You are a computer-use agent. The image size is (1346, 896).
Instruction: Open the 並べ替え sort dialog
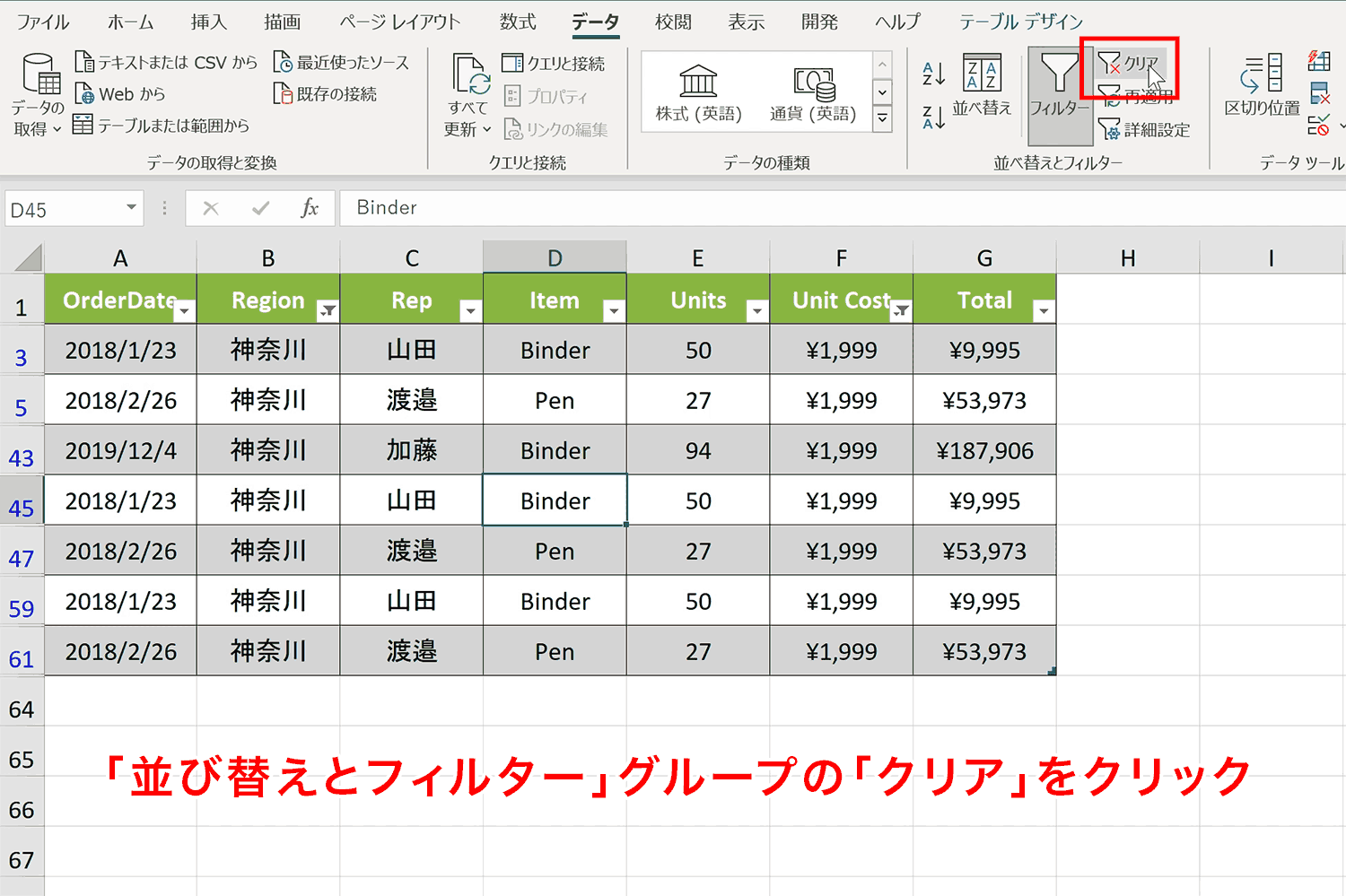tap(982, 86)
